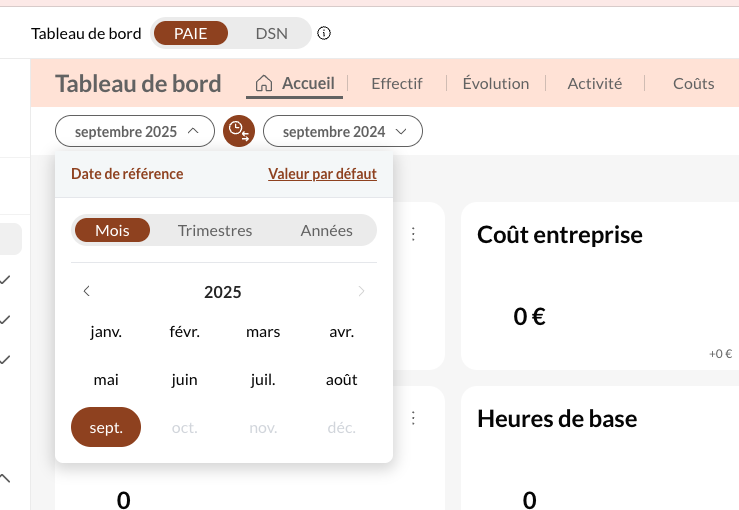Open the Effectif tab
The height and width of the screenshot is (510, 739).
coord(396,83)
